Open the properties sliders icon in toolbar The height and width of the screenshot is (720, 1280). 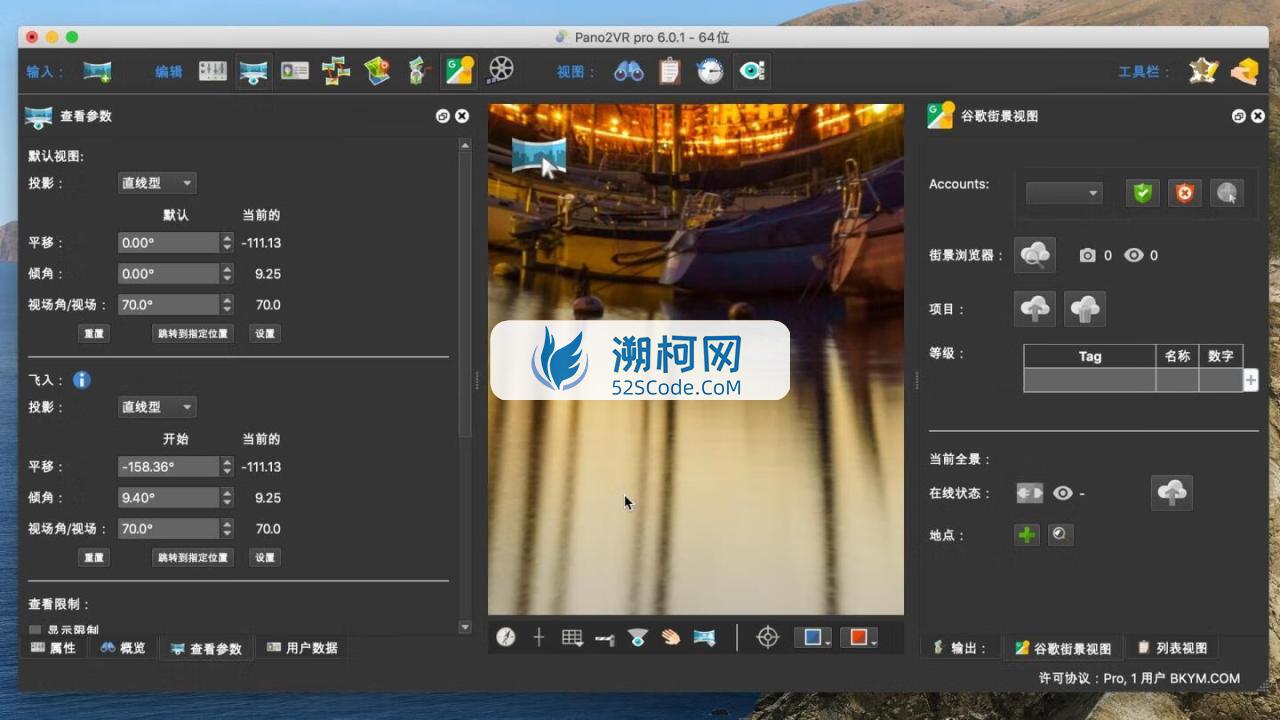(212, 71)
